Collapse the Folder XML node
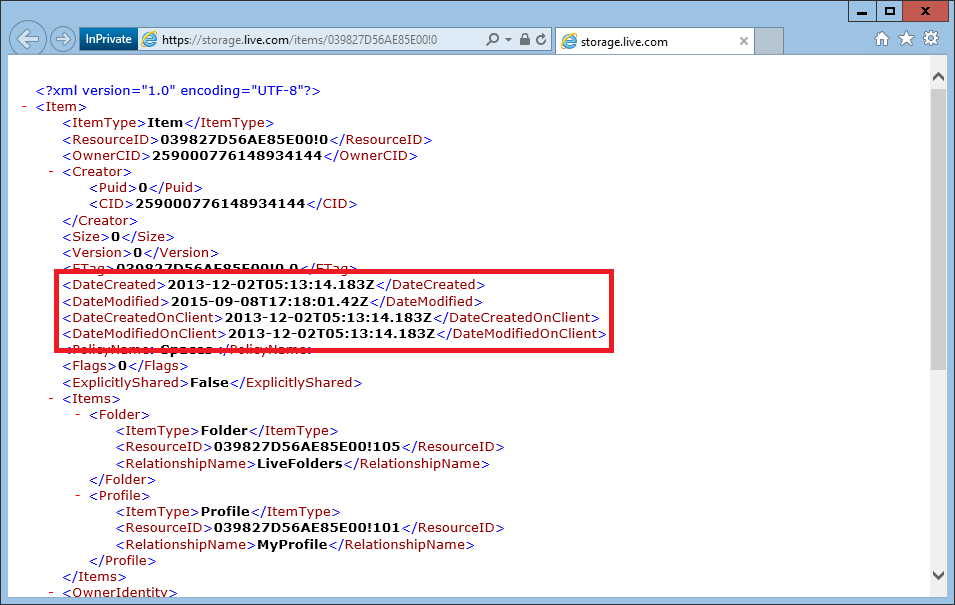This screenshot has height=605, width=955. (78, 414)
